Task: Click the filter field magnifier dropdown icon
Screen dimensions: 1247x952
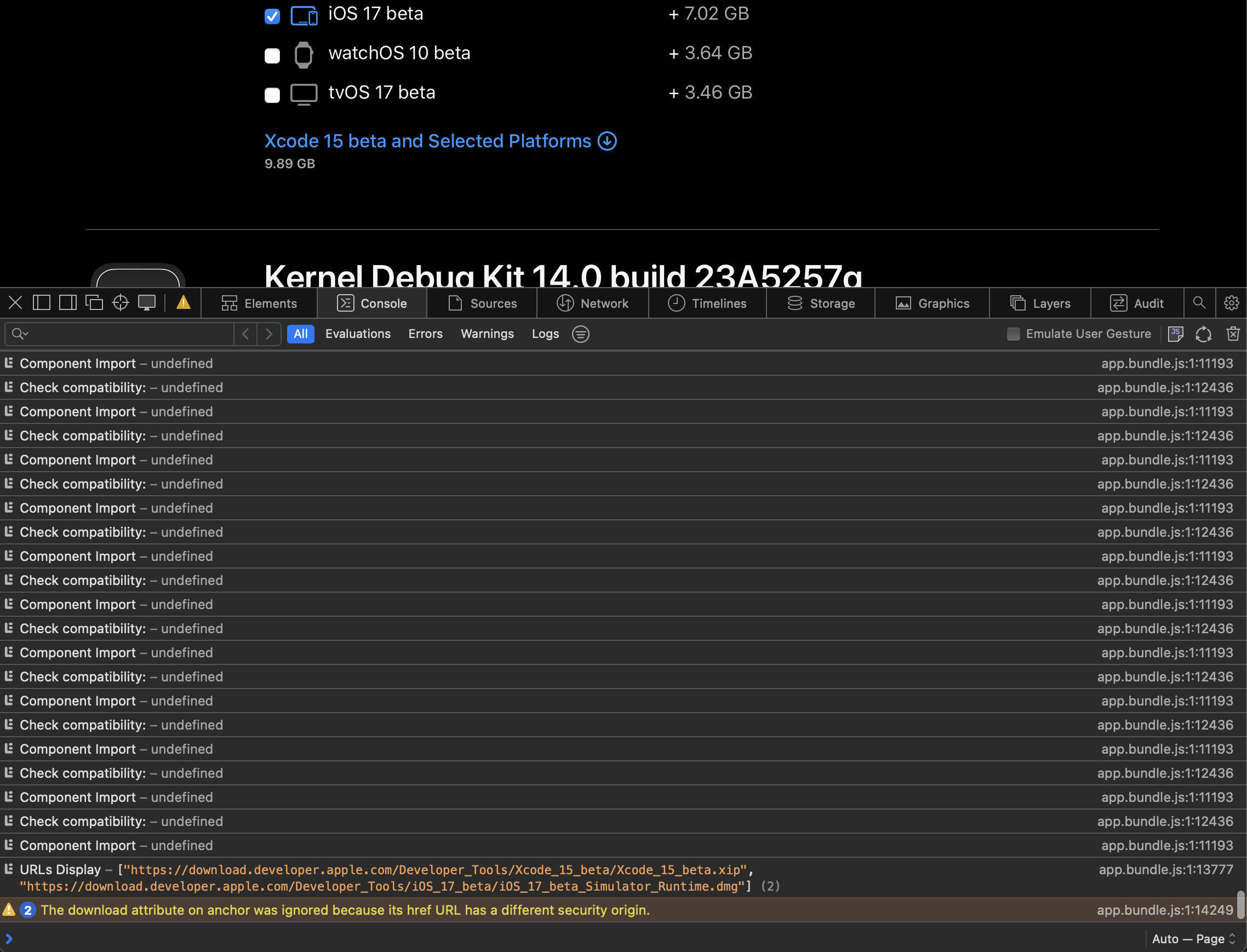Action: 20,334
